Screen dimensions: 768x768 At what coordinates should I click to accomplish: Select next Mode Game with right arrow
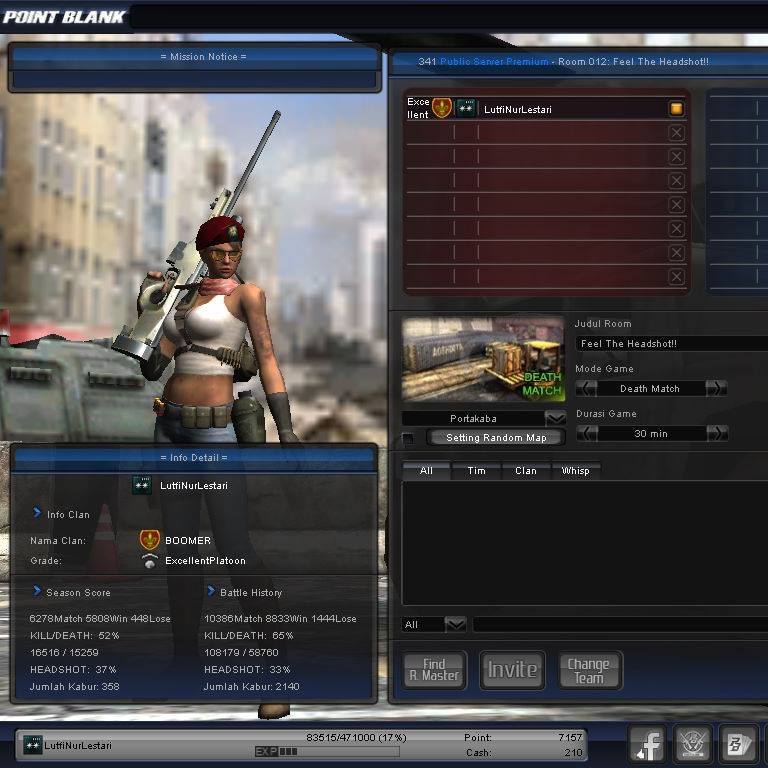click(717, 388)
